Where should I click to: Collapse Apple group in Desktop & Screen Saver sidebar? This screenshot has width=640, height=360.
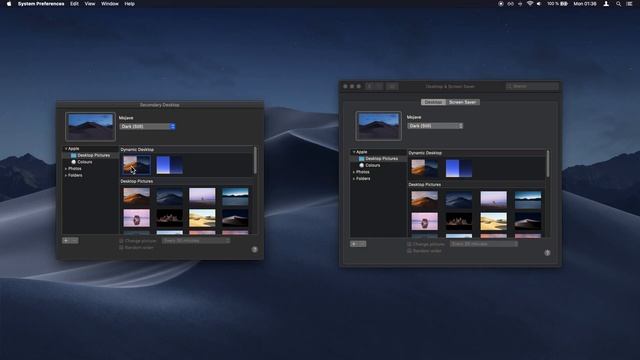pyautogui.click(x=353, y=152)
